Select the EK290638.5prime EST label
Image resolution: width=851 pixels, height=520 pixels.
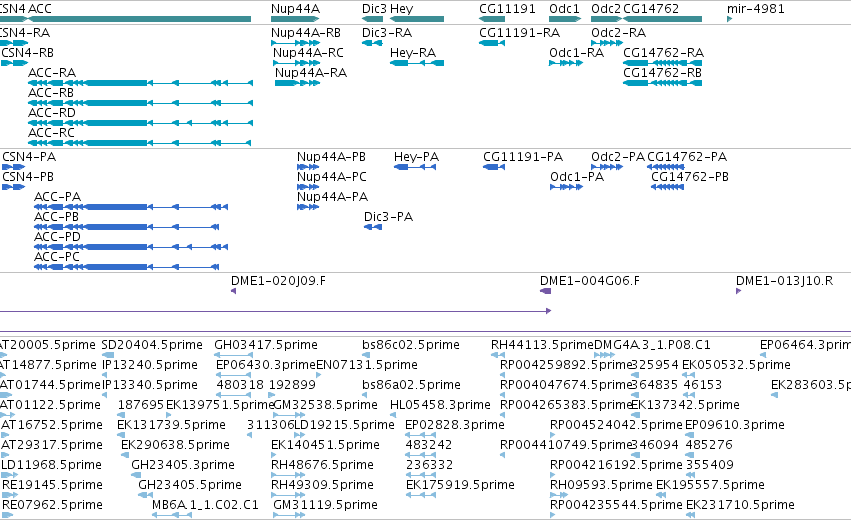[175, 445]
